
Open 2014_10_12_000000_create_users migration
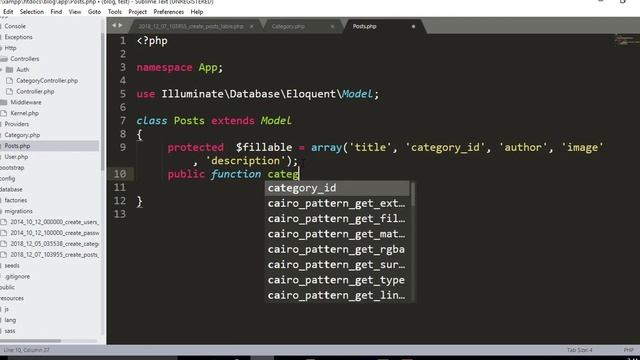(54, 222)
